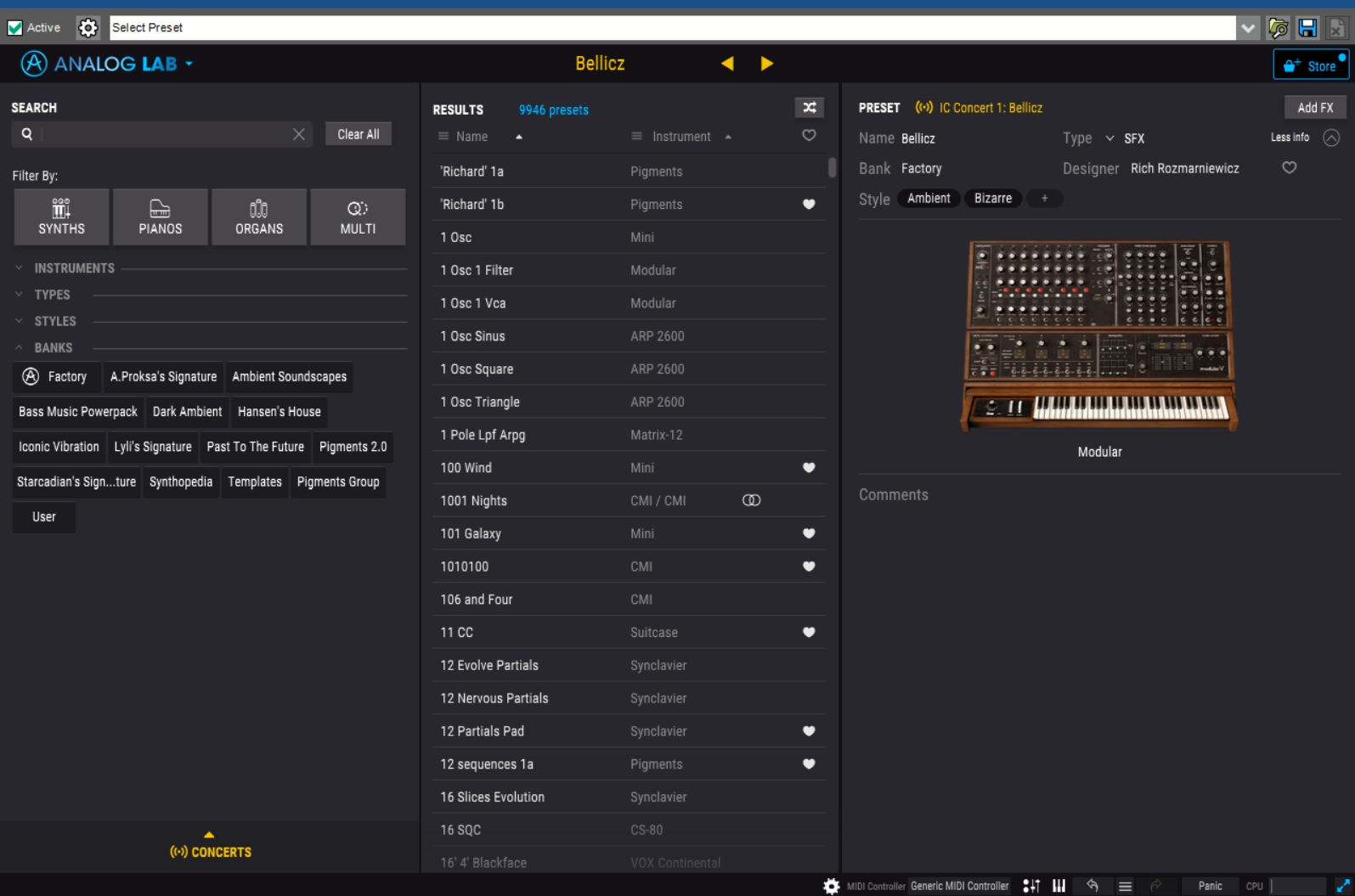Viewport: 1355px width, 896px height.
Task: Unlike the 12 sequences 1a preset
Action: click(x=810, y=764)
